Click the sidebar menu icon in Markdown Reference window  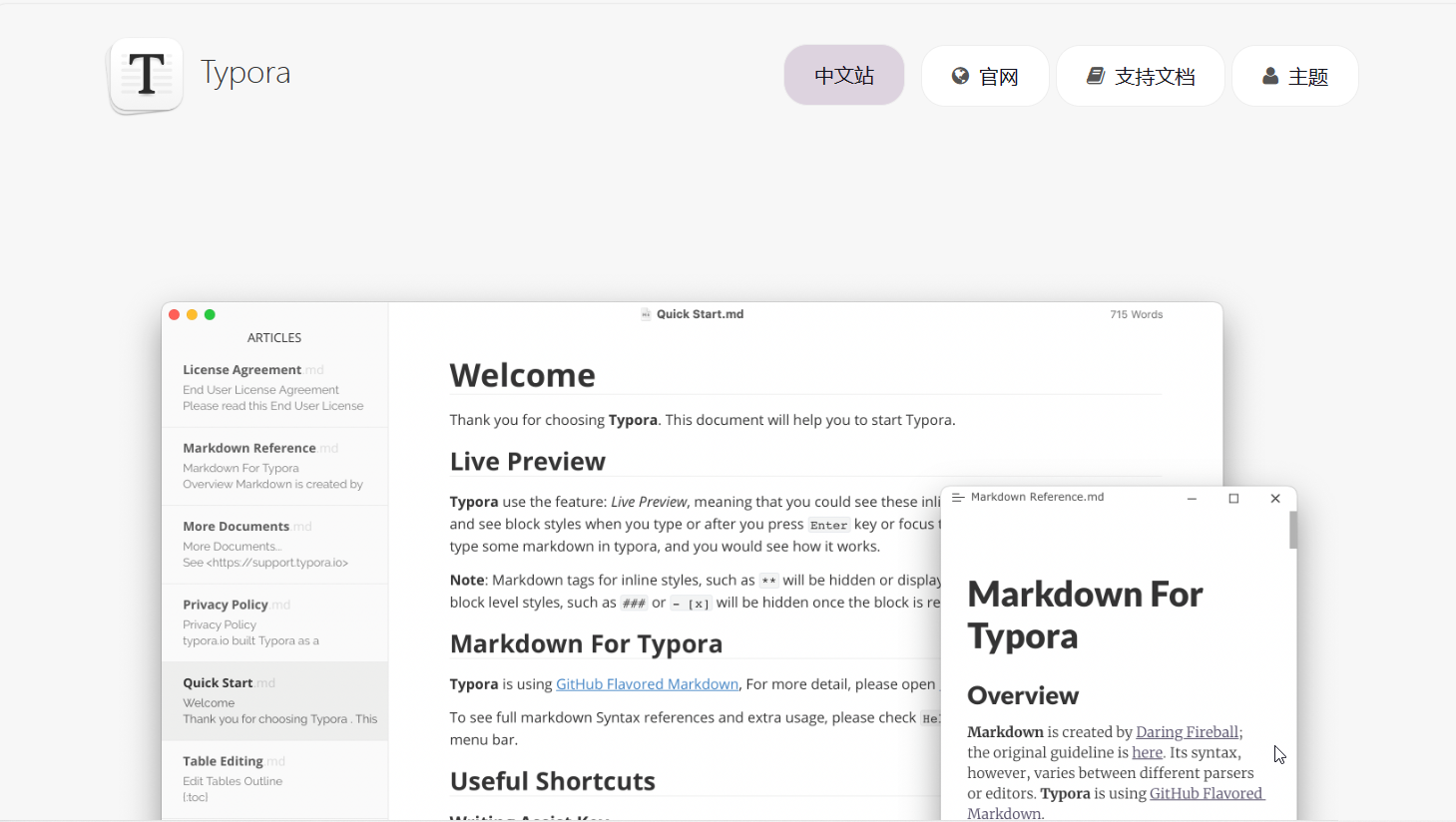[958, 498]
